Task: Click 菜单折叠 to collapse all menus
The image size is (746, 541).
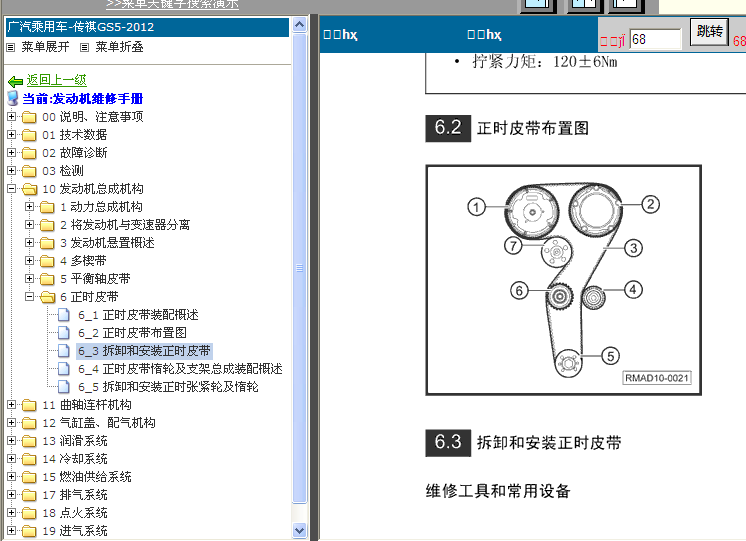Action: coord(119,47)
